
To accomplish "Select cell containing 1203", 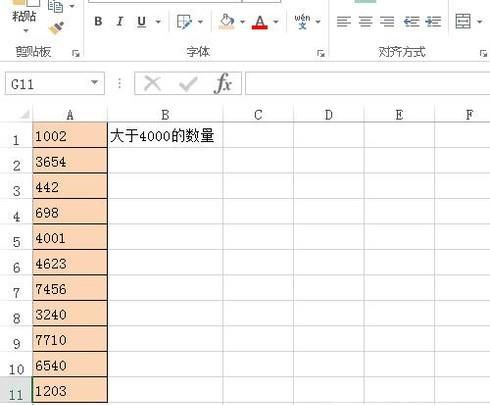I will click(70, 390).
